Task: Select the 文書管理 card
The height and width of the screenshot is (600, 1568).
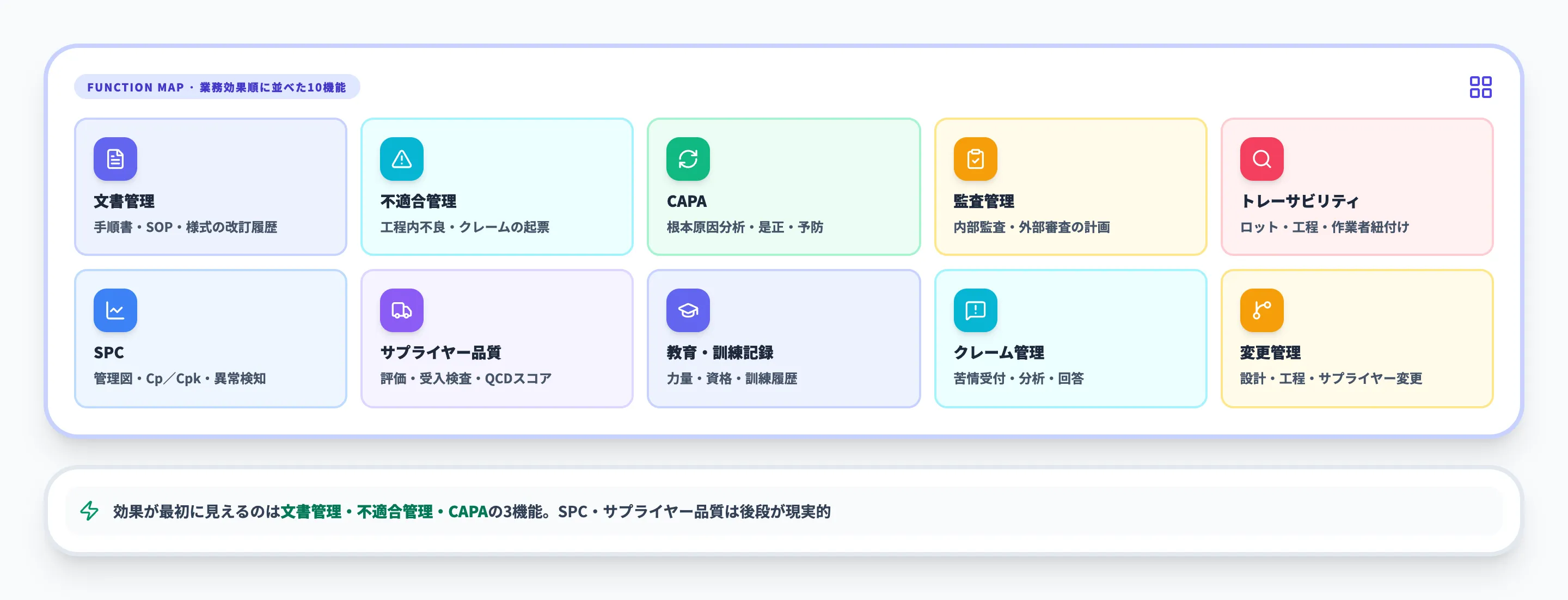Action: coord(211,187)
